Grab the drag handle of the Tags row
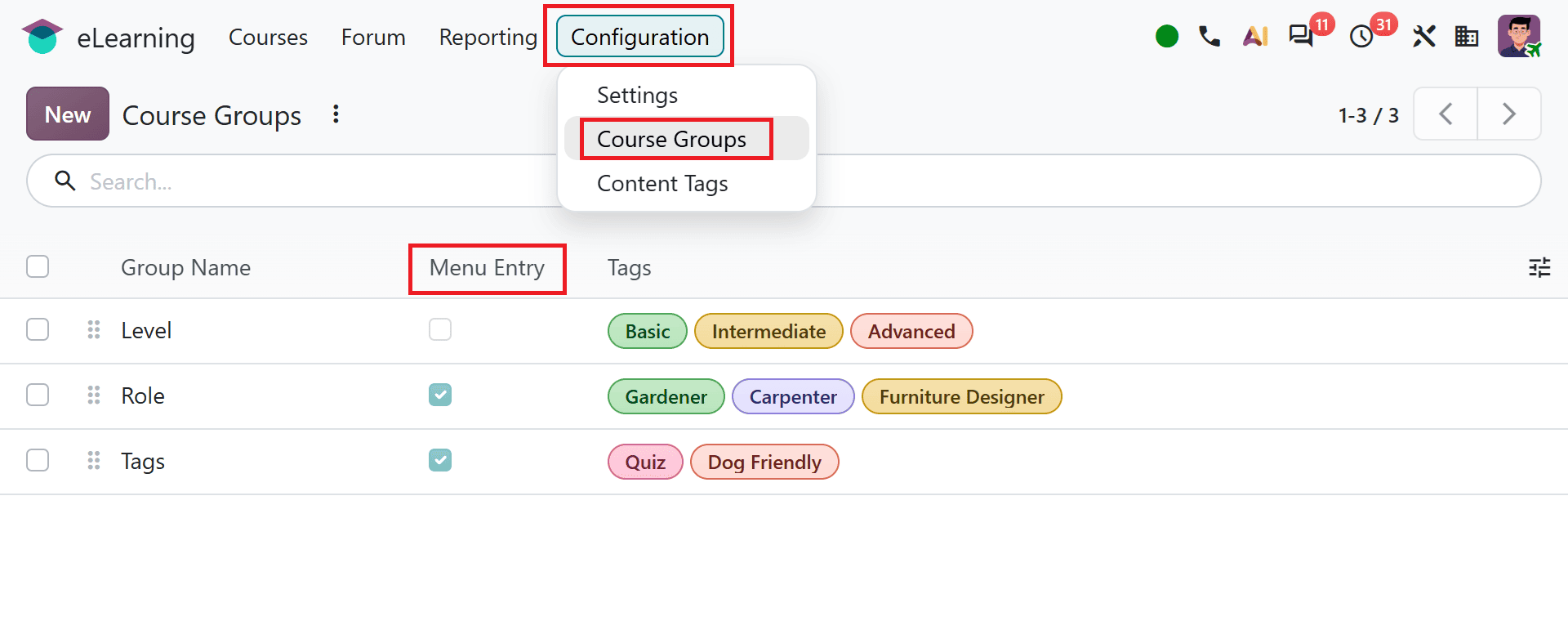This screenshot has width=1568, height=630. 94,461
